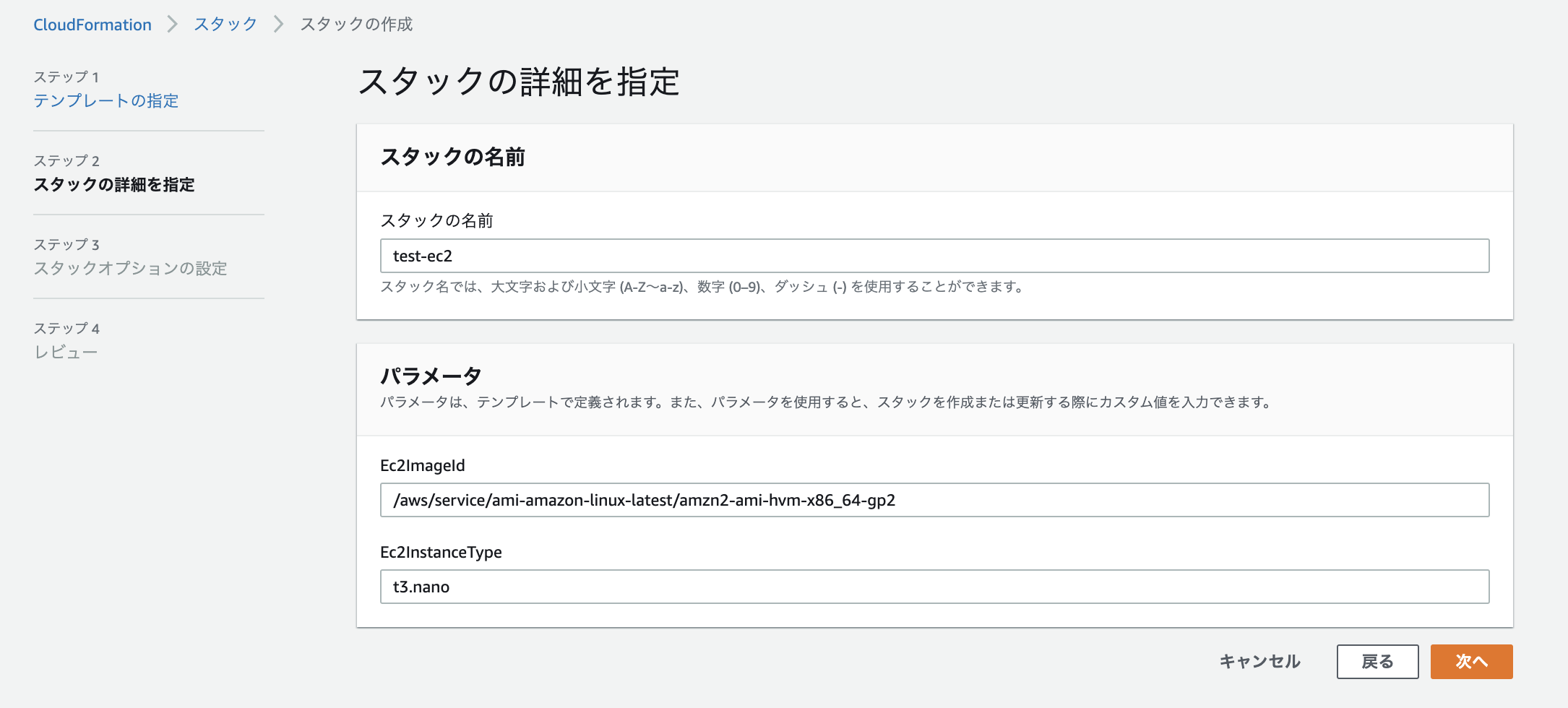
Task: Click the ステップ 1 label
Action: coord(66,77)
